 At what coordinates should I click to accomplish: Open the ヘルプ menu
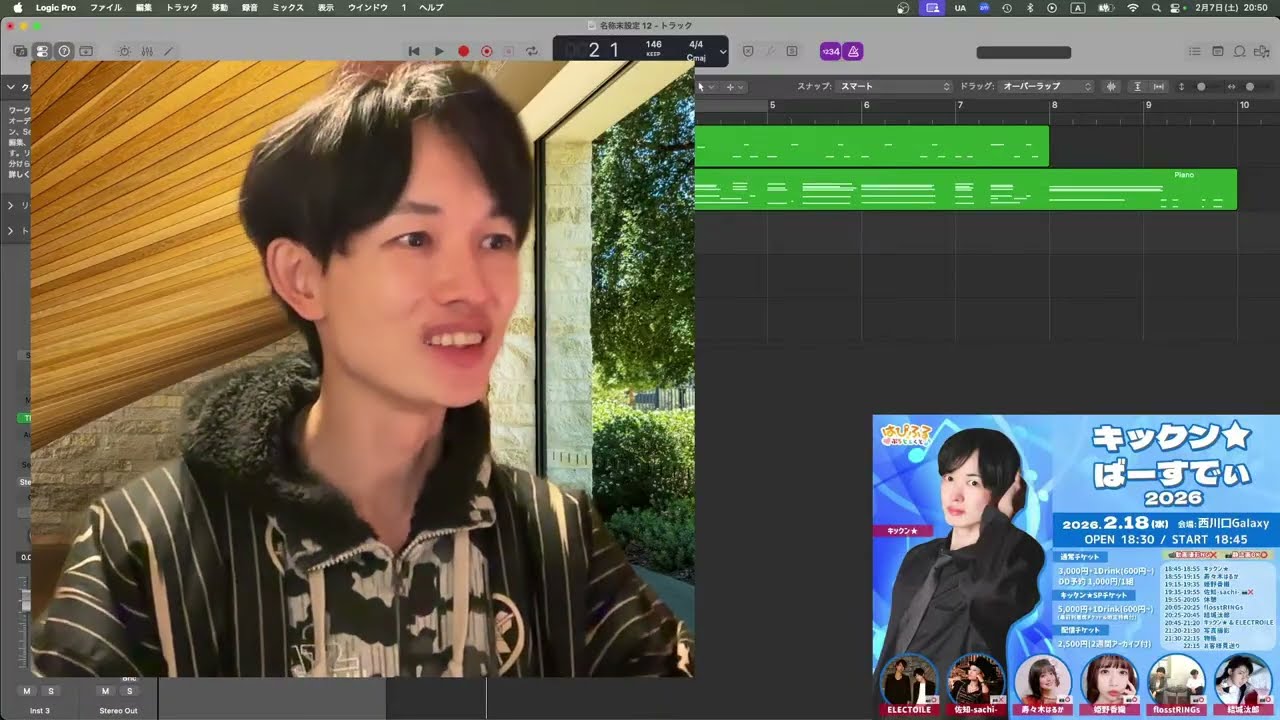[431, 7]
